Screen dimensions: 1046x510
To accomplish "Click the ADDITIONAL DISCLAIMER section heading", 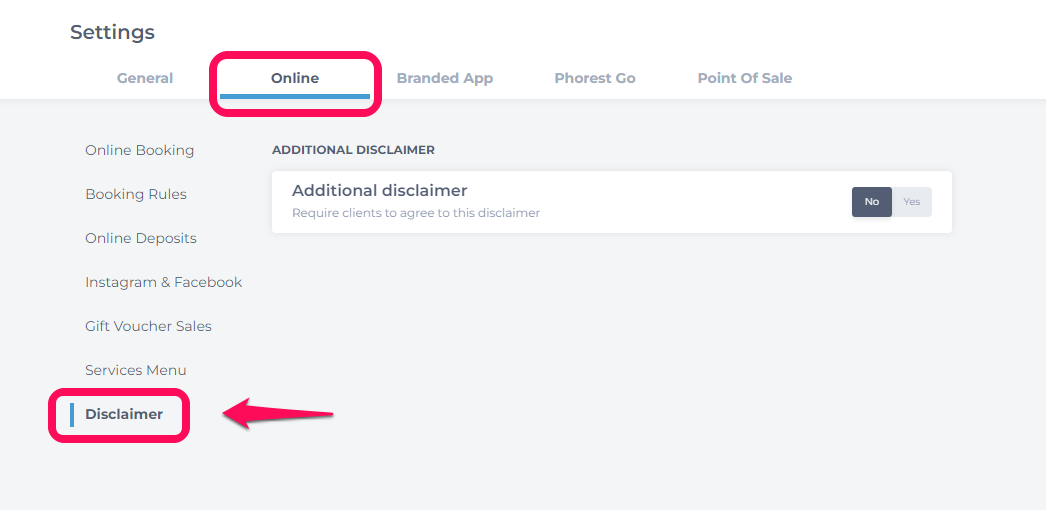I will click(x=354, y=150).
